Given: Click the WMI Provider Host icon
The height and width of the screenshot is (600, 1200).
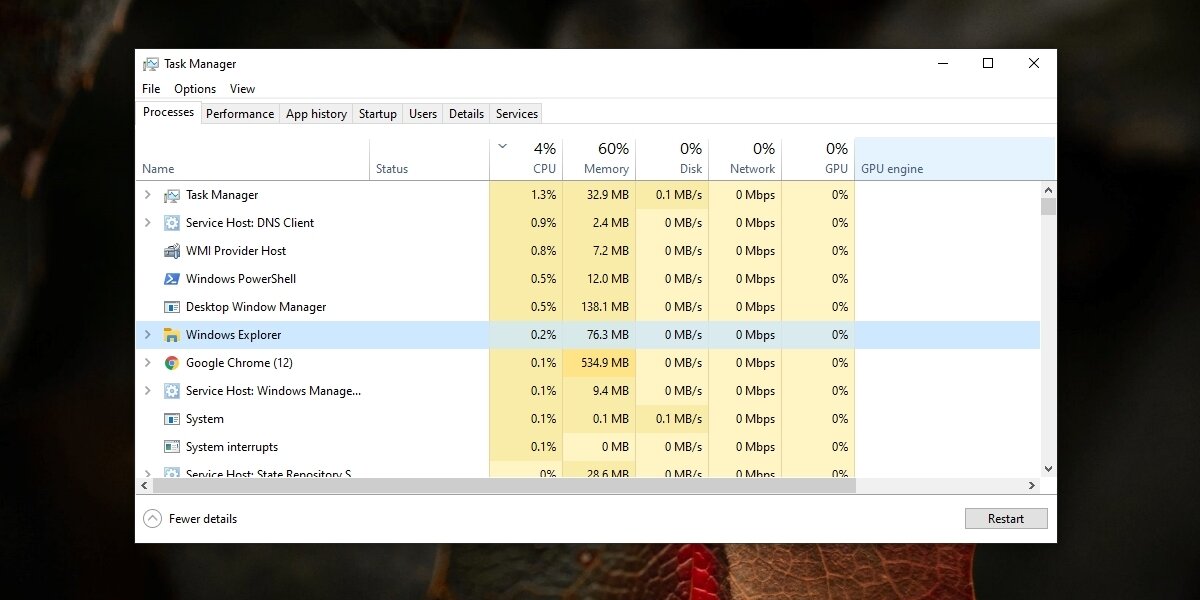Looking at the screenshot, I should (171, 250).
